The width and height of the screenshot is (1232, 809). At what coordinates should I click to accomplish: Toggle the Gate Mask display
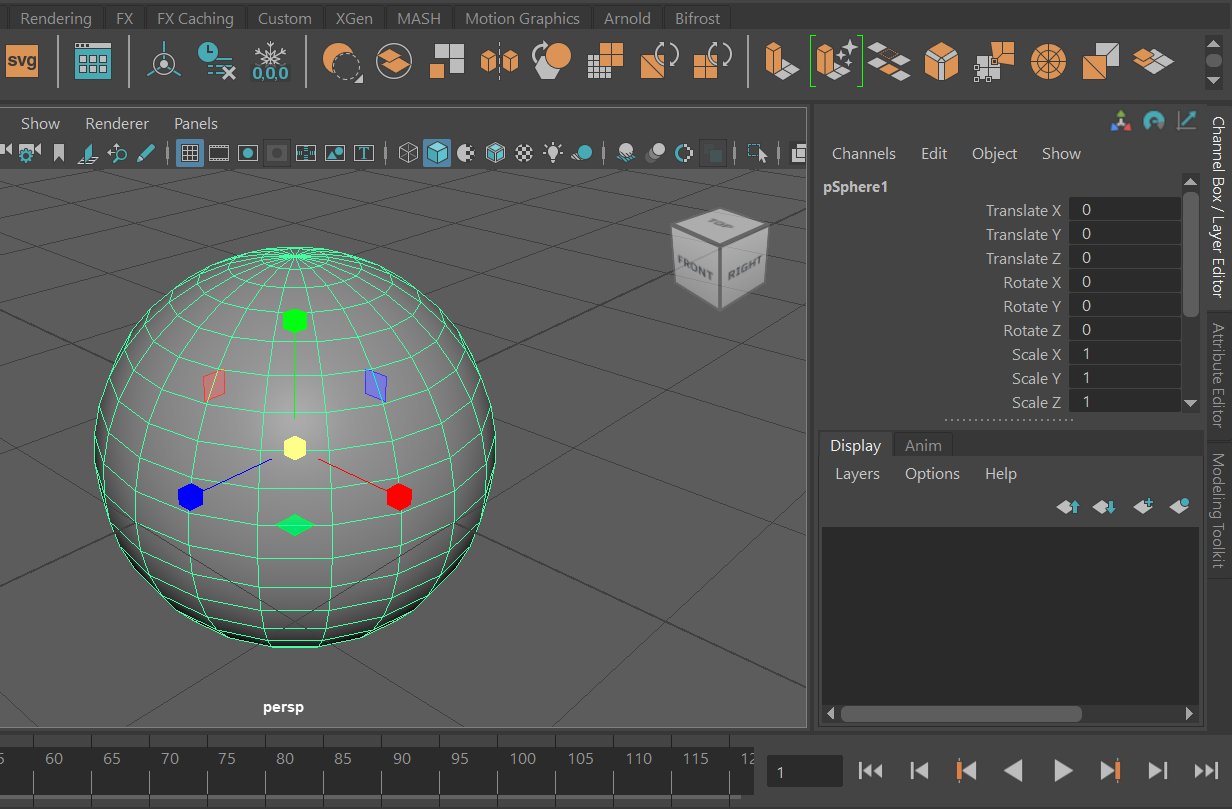coord(277,153)
